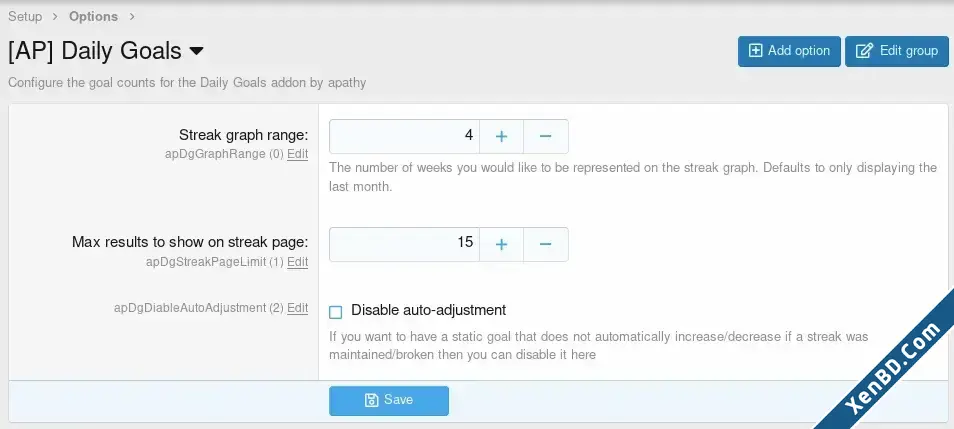Go to Options in the breadcrumb

[93, 16]
